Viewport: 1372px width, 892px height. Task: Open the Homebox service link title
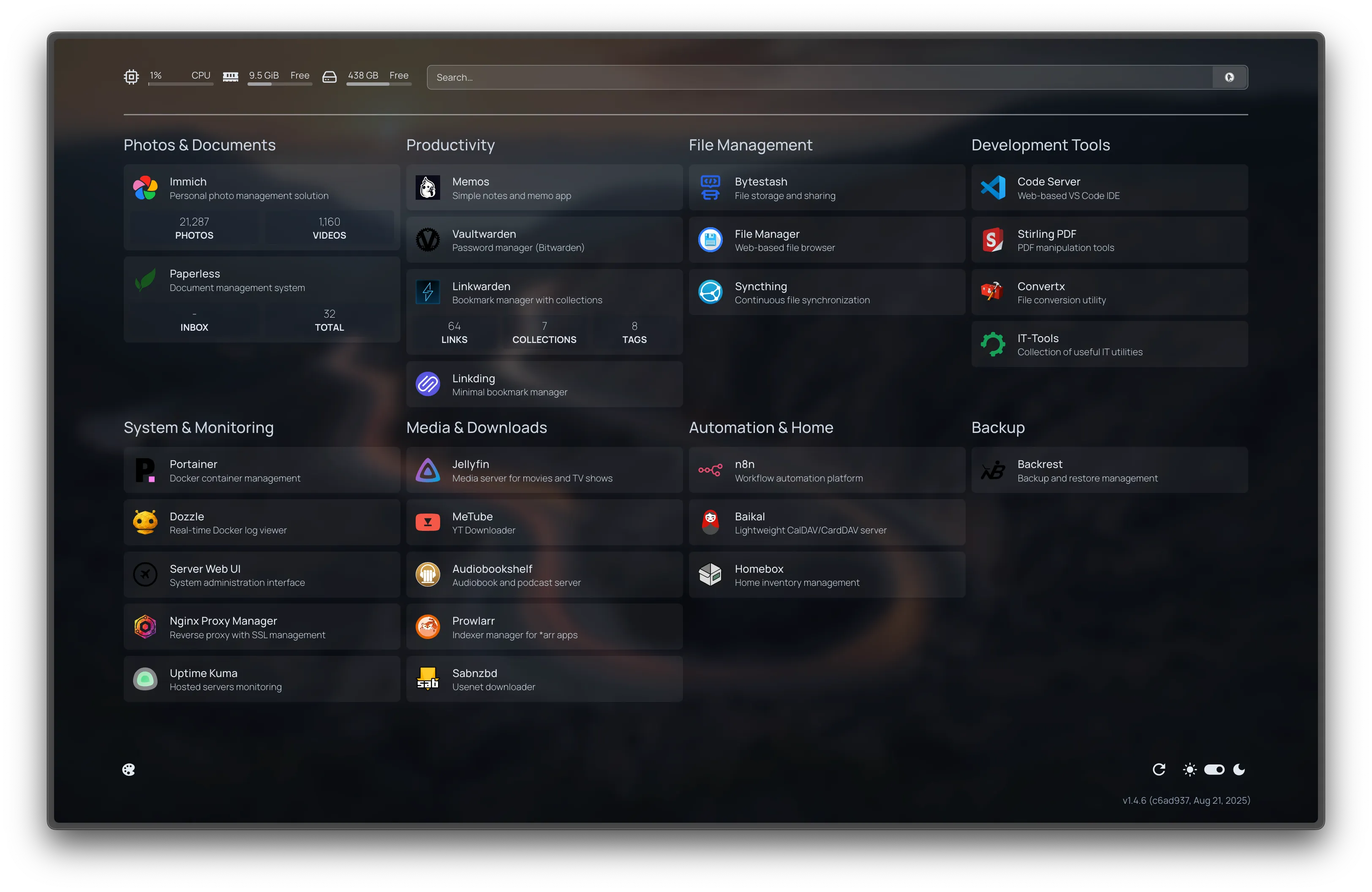[759, 569]
